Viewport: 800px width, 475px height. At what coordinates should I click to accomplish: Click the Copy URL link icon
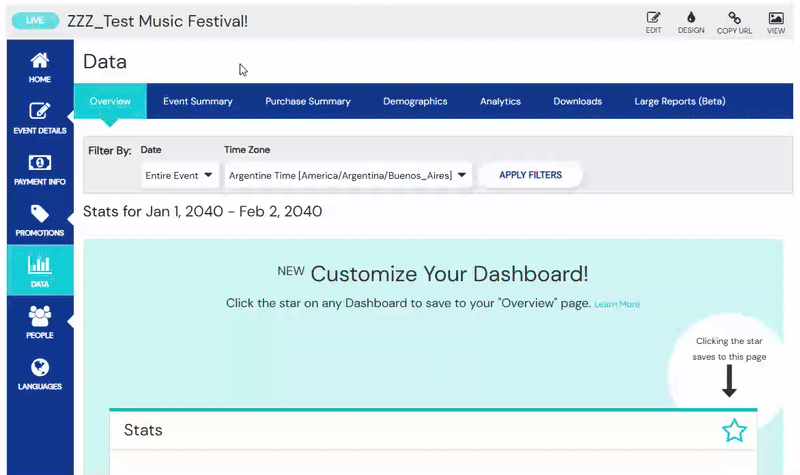tap(734, 18)
